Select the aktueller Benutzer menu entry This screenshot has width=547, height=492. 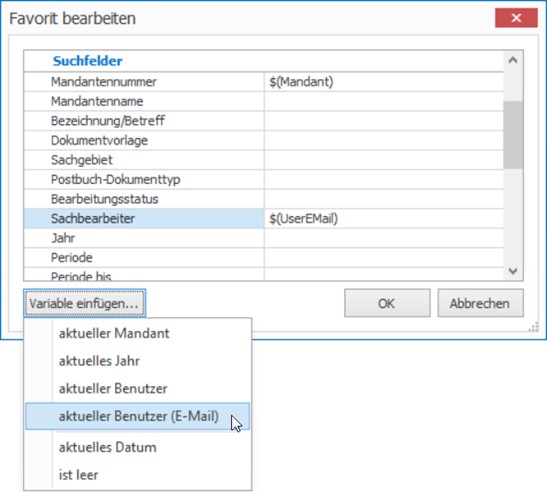138,388
